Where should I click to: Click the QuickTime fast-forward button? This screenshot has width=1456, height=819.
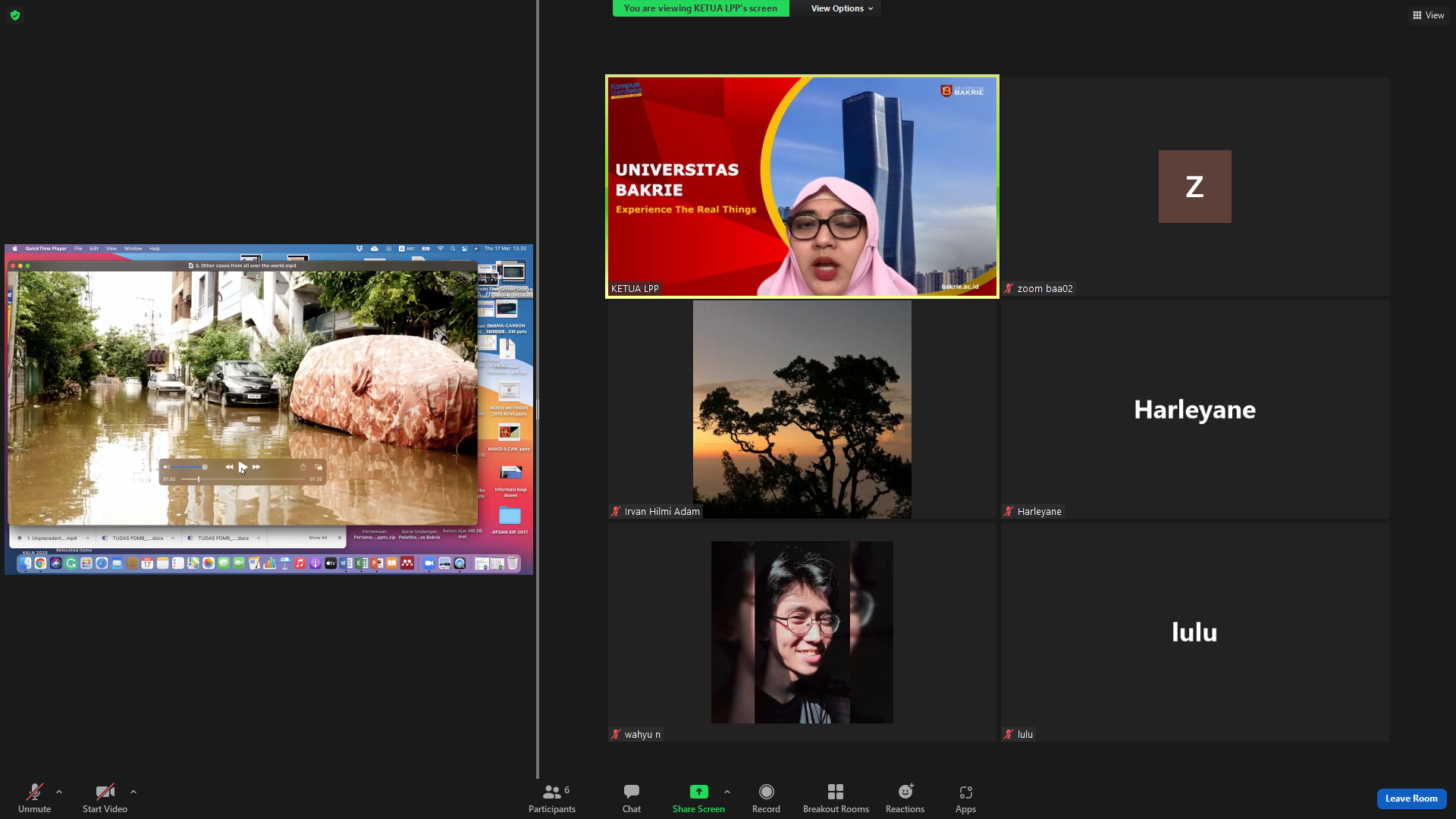tap(256, 467)
